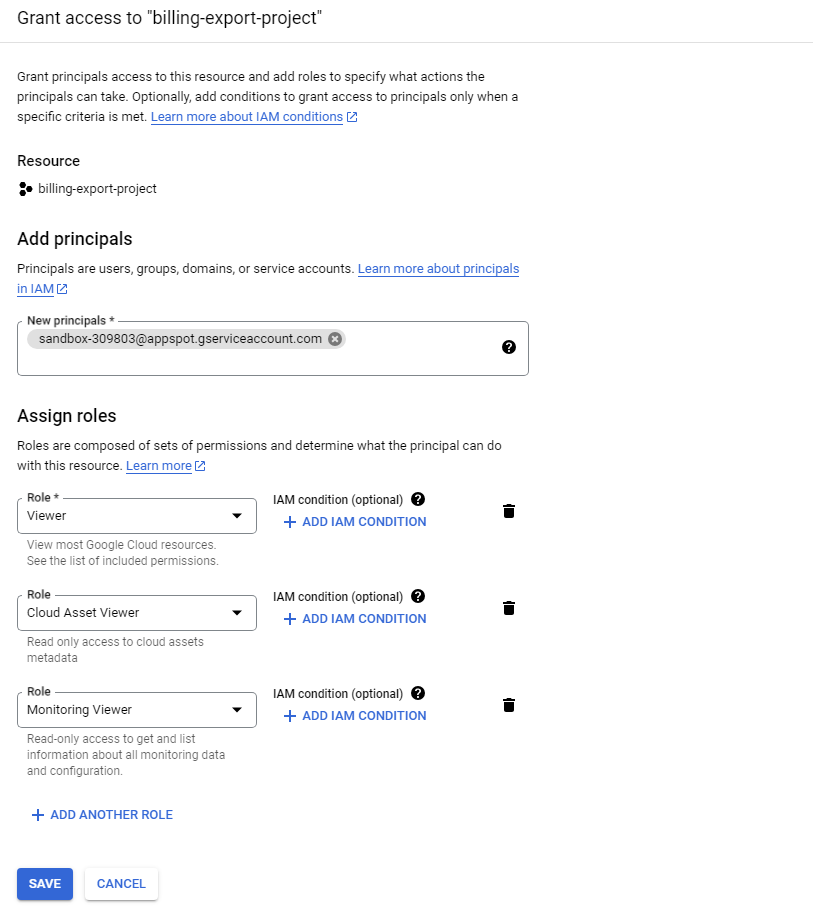813x918 pixels.
Task: Open IAM condition help for Monitoring Viewer
Action: pyautogui.click(x=418, y=693)
